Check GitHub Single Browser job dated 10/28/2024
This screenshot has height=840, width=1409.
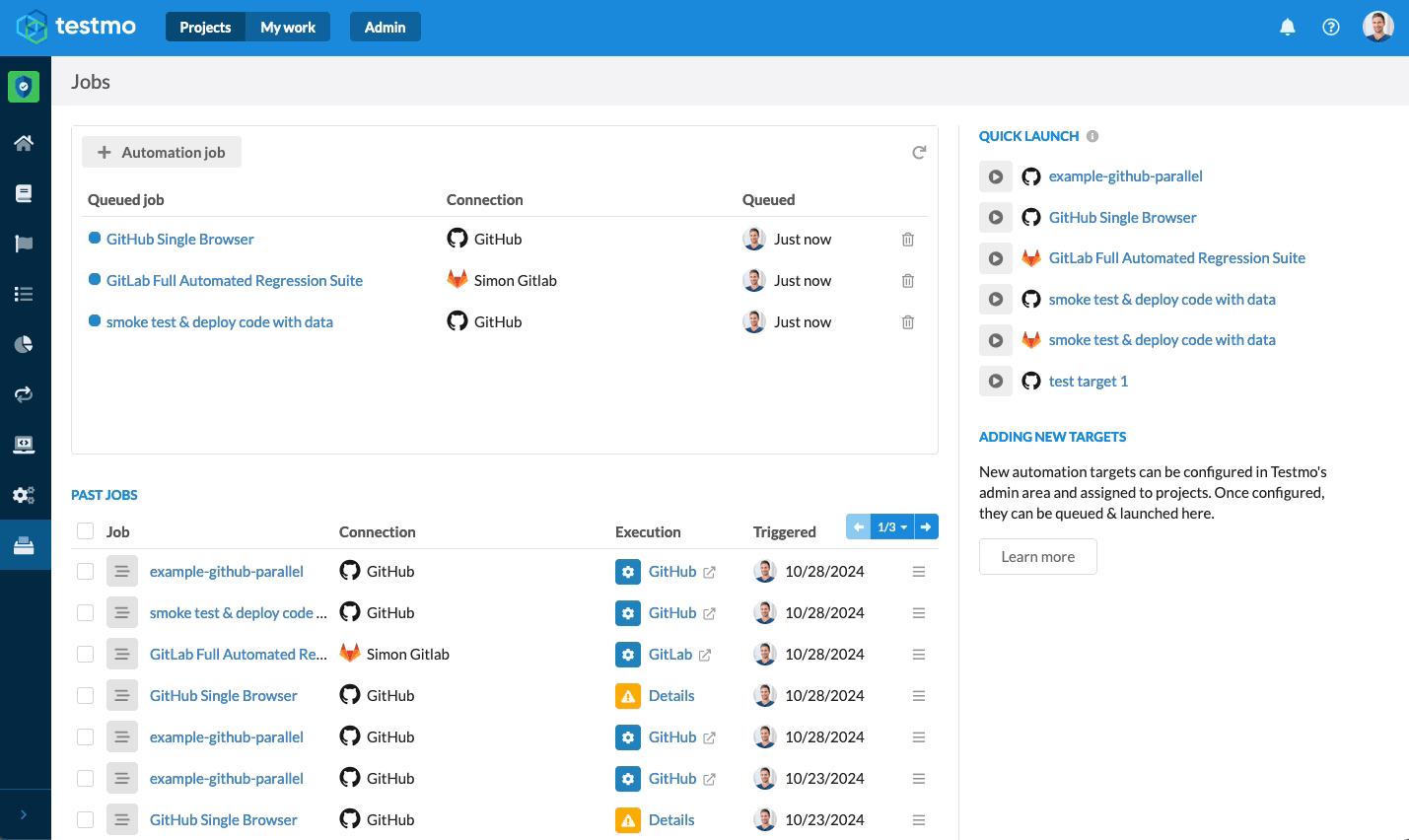point(85,696)
